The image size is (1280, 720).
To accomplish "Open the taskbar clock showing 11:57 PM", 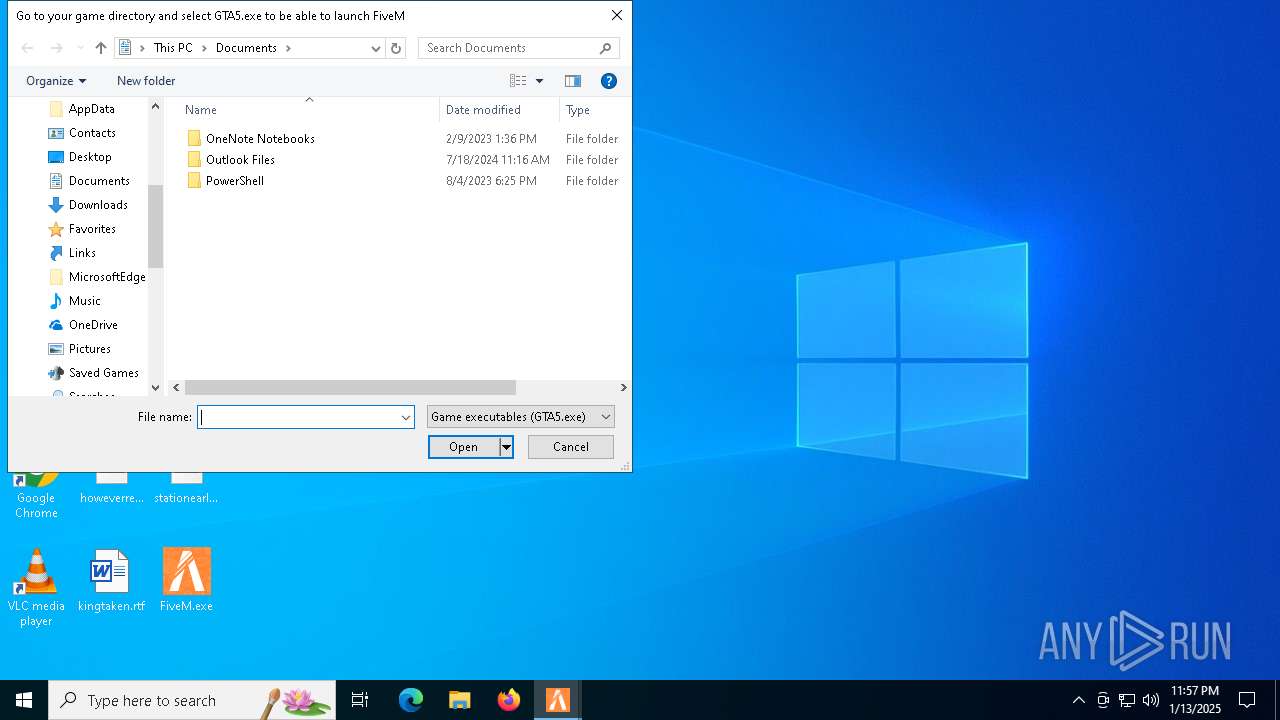I will pyautogui.click(x=1195, y=700).
